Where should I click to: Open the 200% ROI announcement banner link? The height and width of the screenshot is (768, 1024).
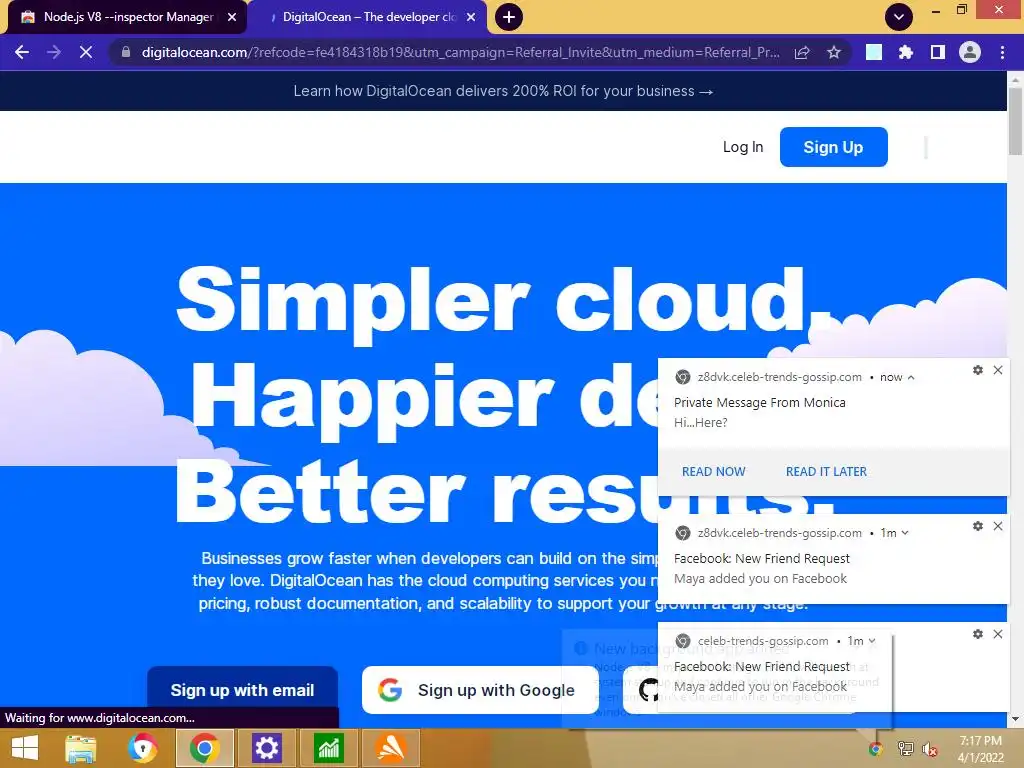point(503,91)
